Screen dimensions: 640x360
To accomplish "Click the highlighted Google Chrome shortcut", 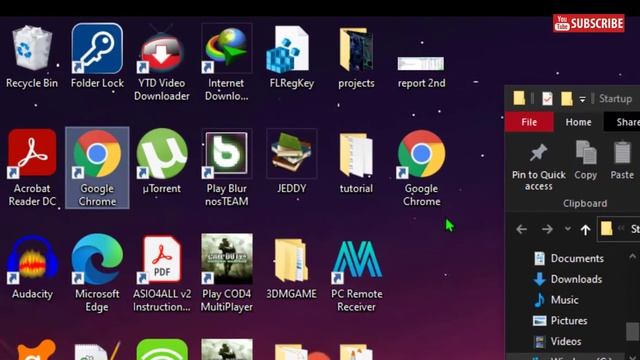I will pyautogui.click(x=97, y=168).
